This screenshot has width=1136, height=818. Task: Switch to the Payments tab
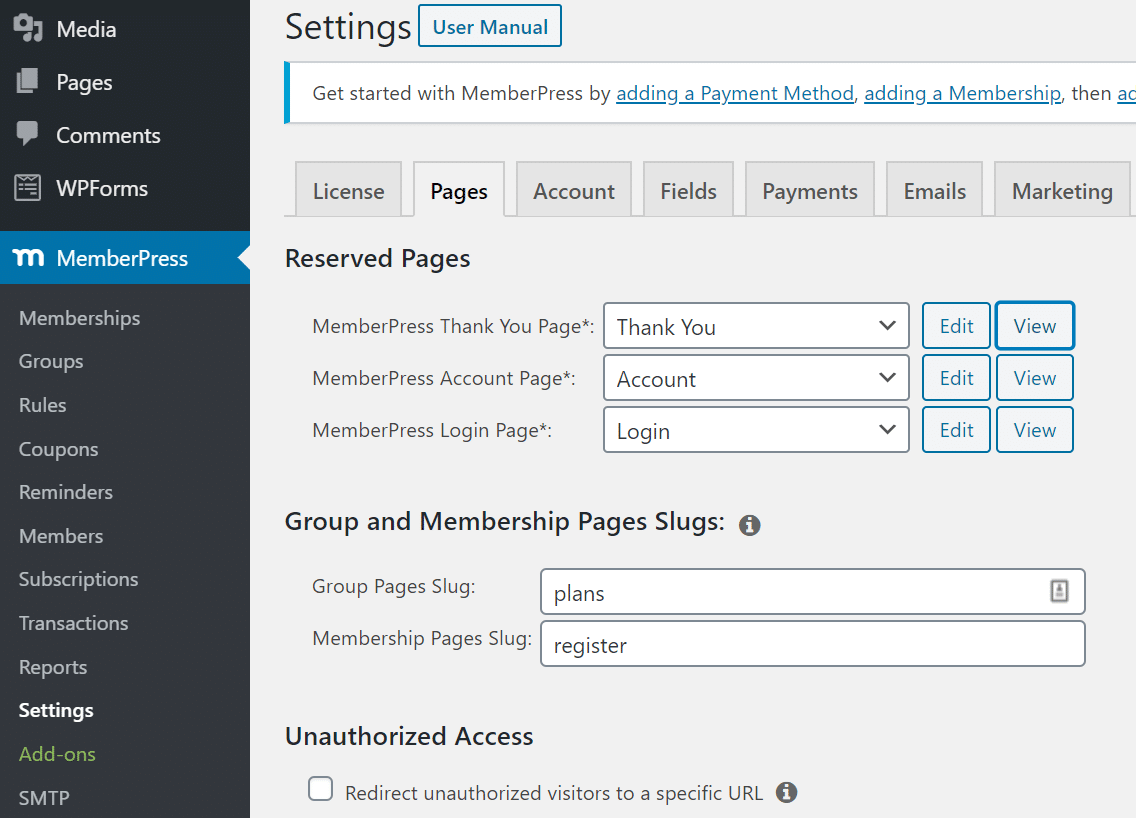click(809, 191)
